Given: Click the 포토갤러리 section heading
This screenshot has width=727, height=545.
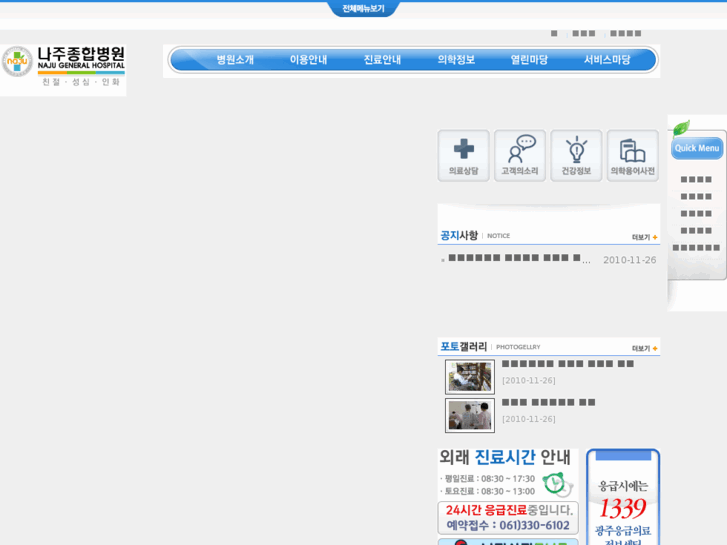Looking at the screenshot, I should [464, 346].
